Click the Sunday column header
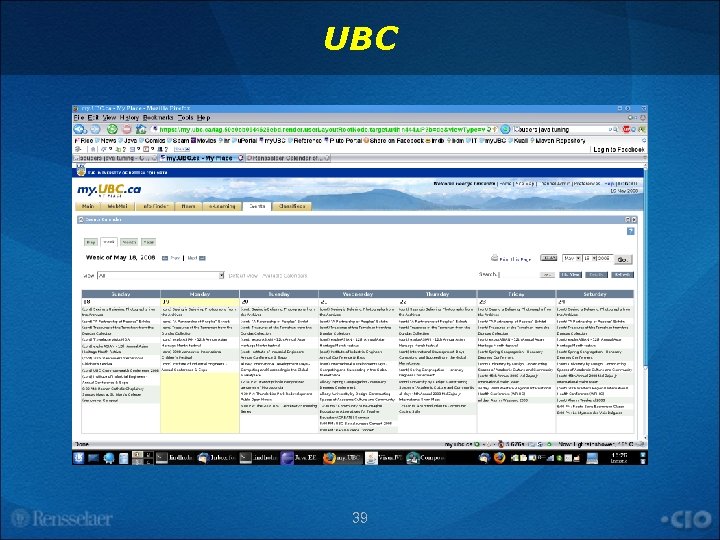This screenshot has width=720, height=540. coord(121,294)
